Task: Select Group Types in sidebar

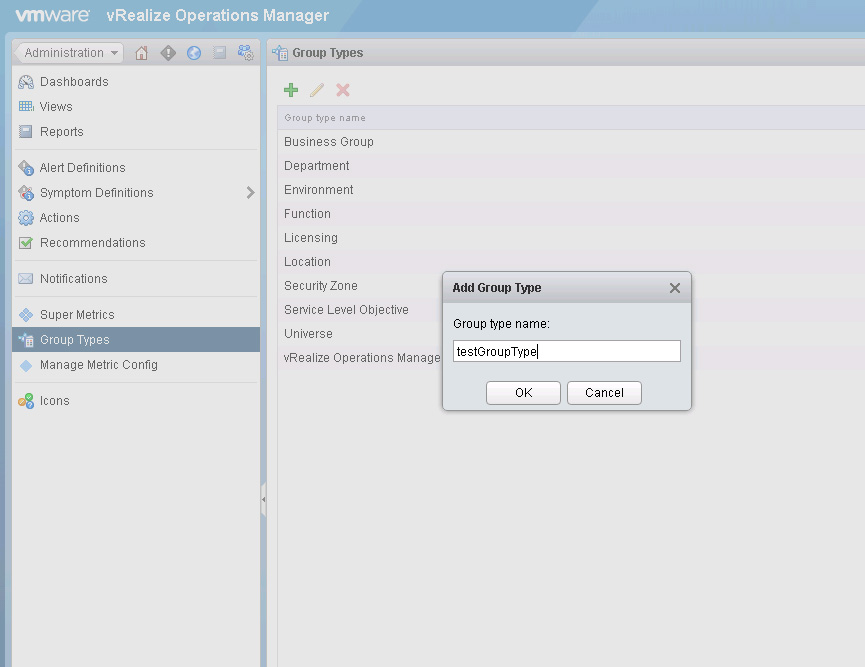Action: pyautogui.click(x=136, y=340)
